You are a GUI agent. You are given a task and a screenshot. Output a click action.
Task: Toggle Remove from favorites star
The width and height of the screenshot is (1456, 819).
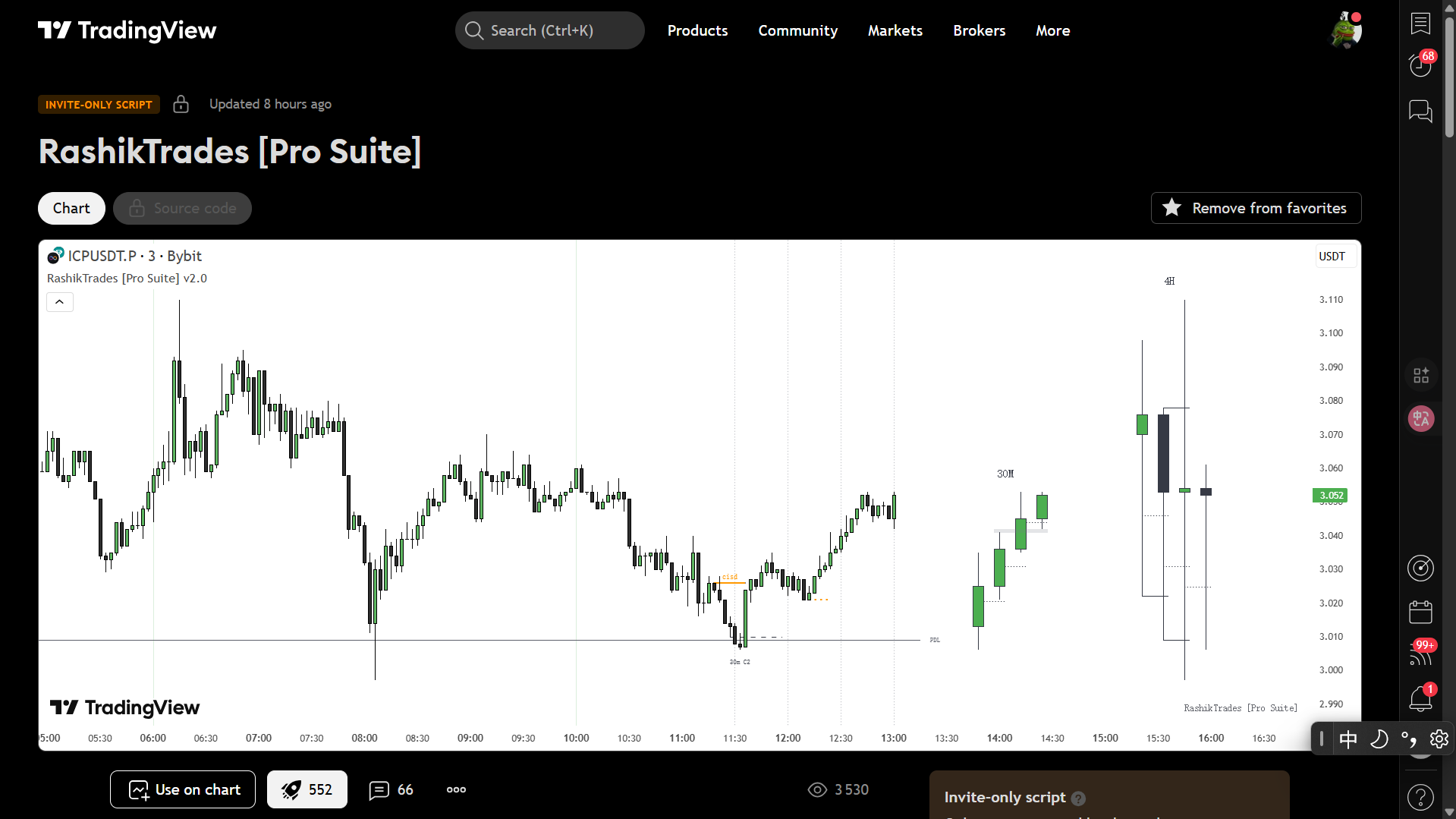(x=1256, y=208)
